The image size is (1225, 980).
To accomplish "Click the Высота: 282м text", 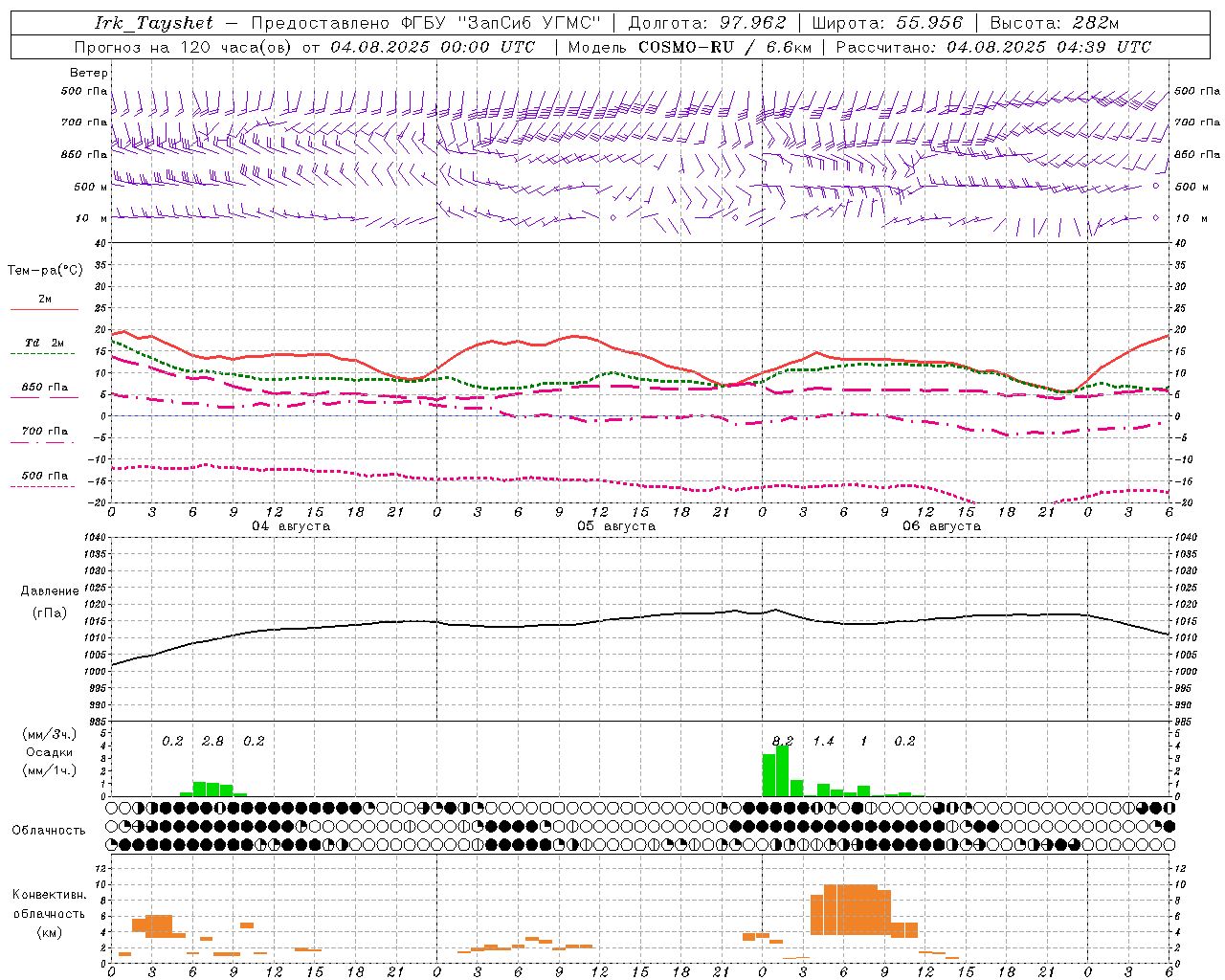I will click(x=1054, y=23).
